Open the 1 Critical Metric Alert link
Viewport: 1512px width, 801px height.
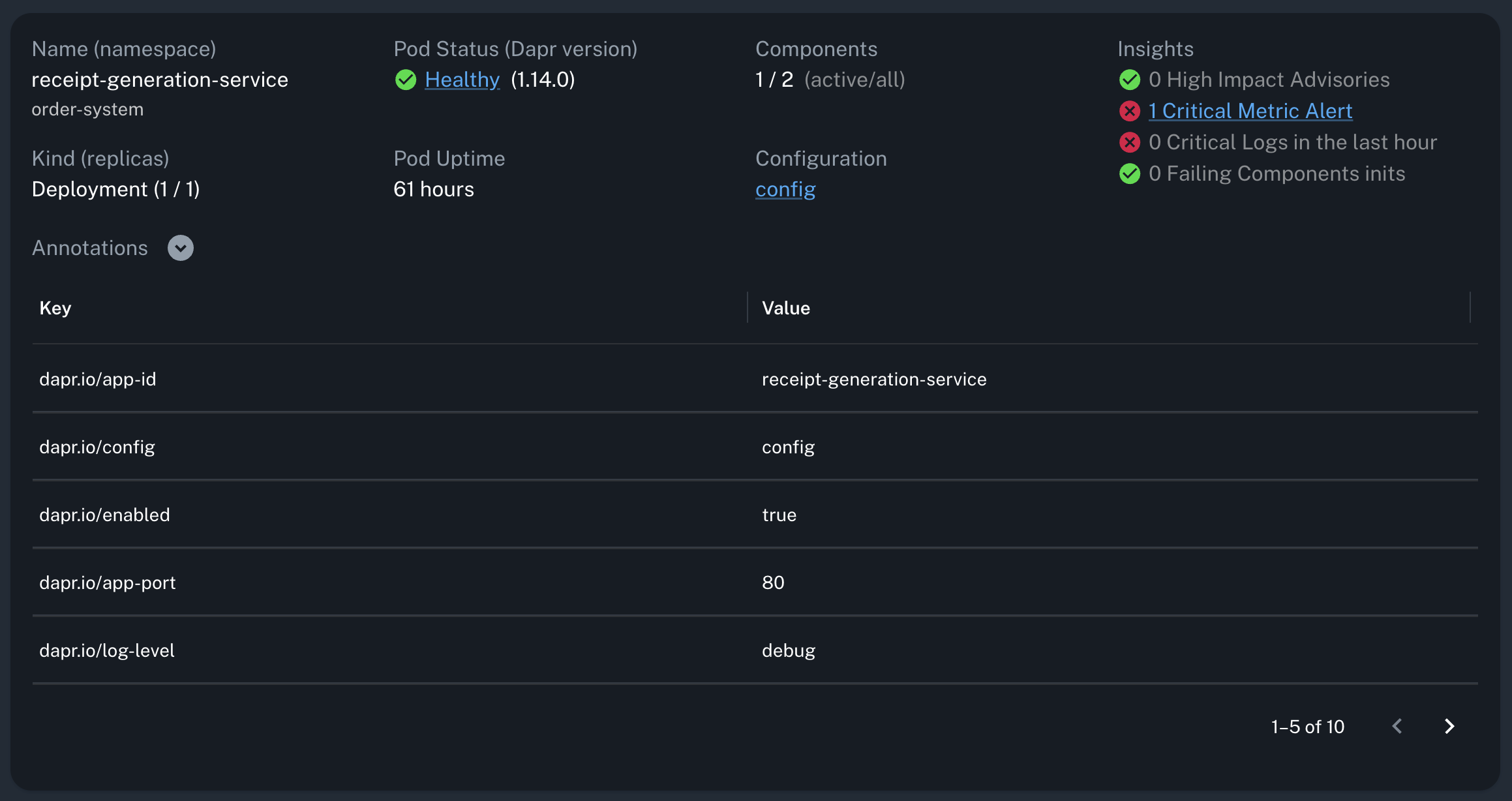click(x=1250, y=111)
